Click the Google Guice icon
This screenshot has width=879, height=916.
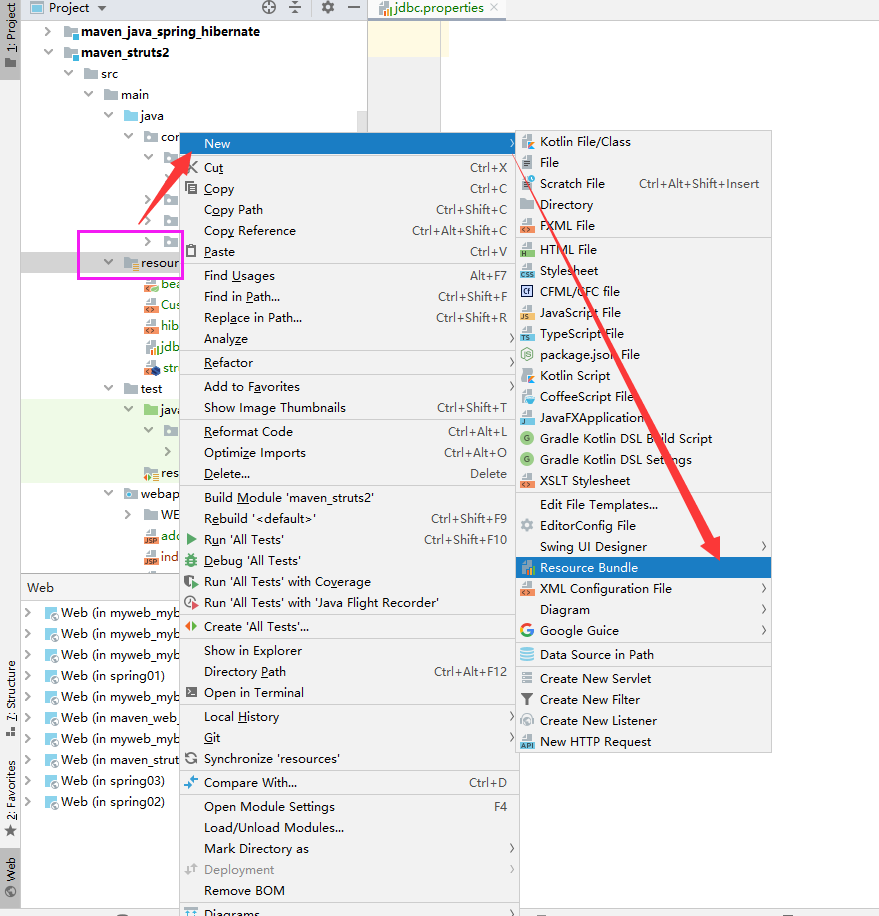(527, 631)
